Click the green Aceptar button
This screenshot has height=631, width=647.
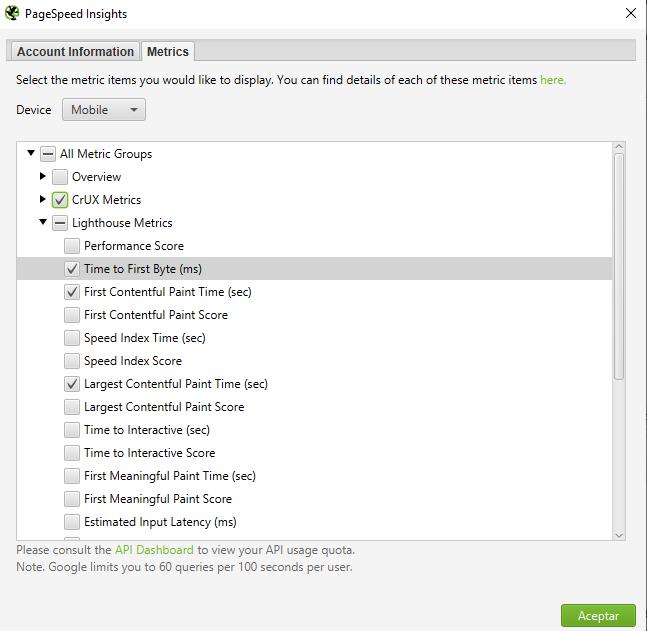point(598,616)
